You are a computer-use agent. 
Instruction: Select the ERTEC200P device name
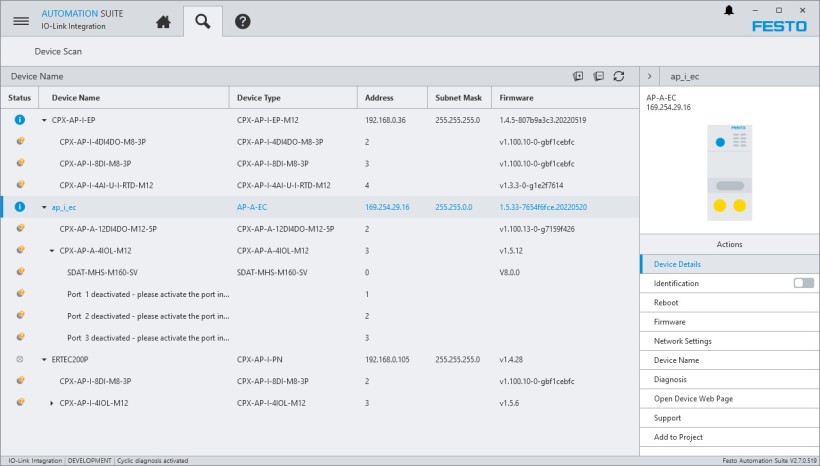pyautogui.click(x=70, y=360)
